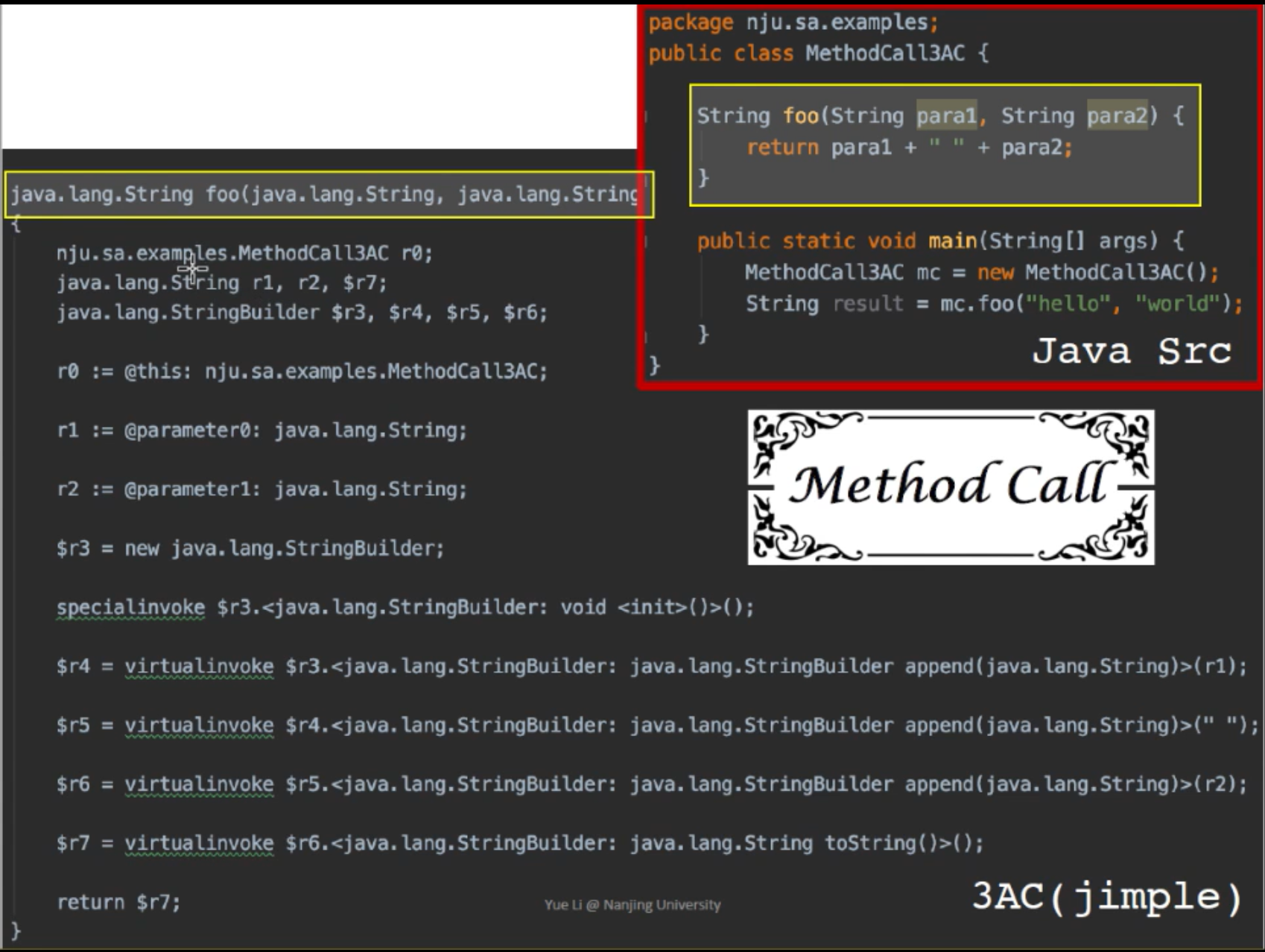Click the '3AC(jimple)' label
This screenshot has height=952, width=1265.
coord(1107,896)
